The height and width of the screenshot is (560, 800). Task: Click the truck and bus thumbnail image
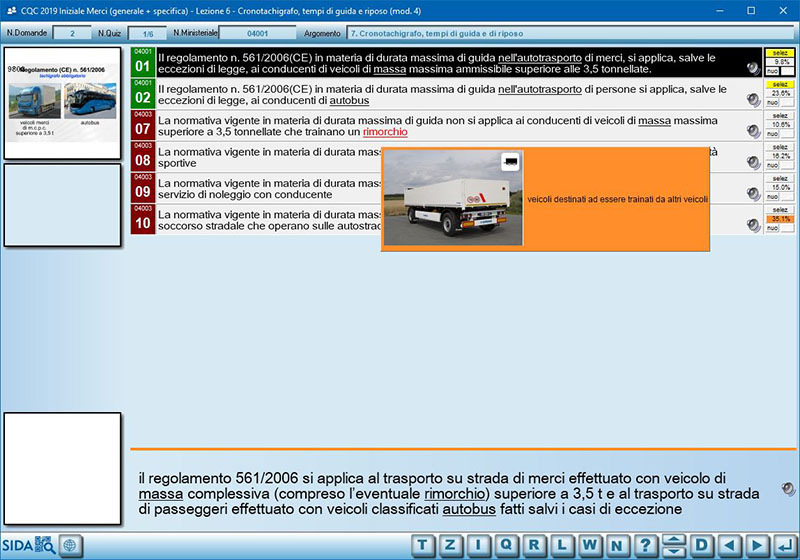63,102
